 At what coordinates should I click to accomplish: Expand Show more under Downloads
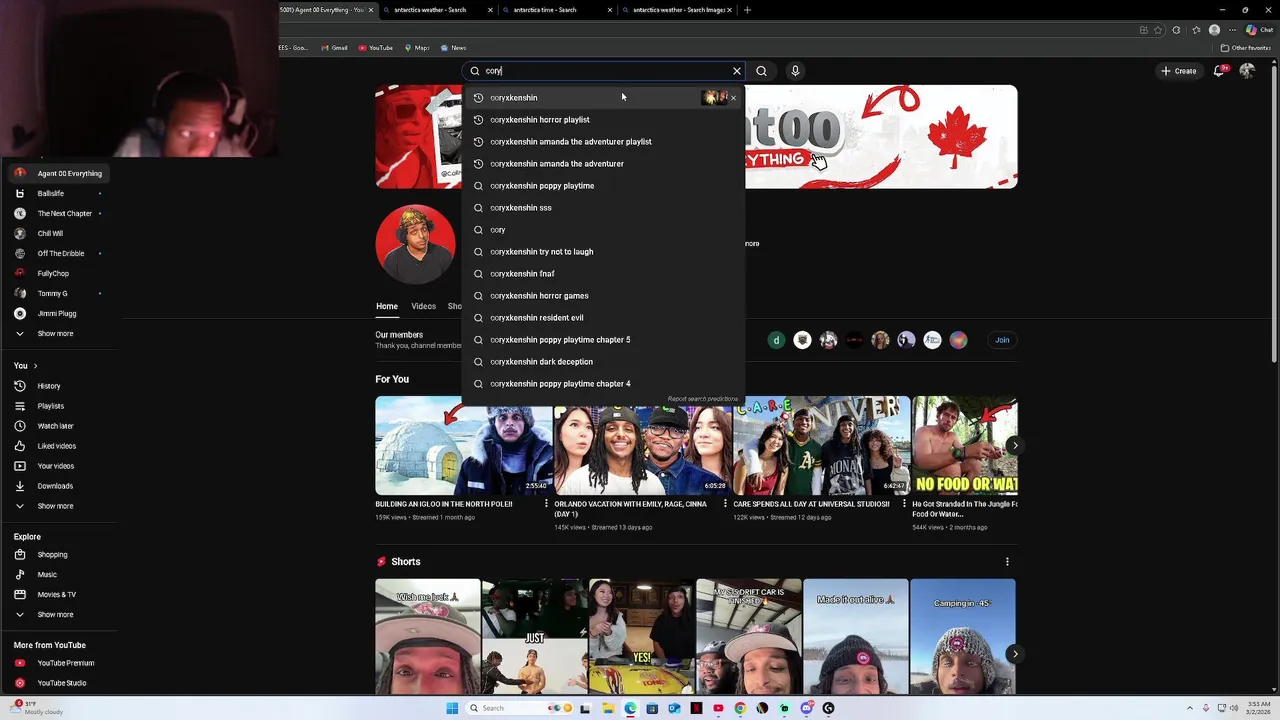point(60,506)
